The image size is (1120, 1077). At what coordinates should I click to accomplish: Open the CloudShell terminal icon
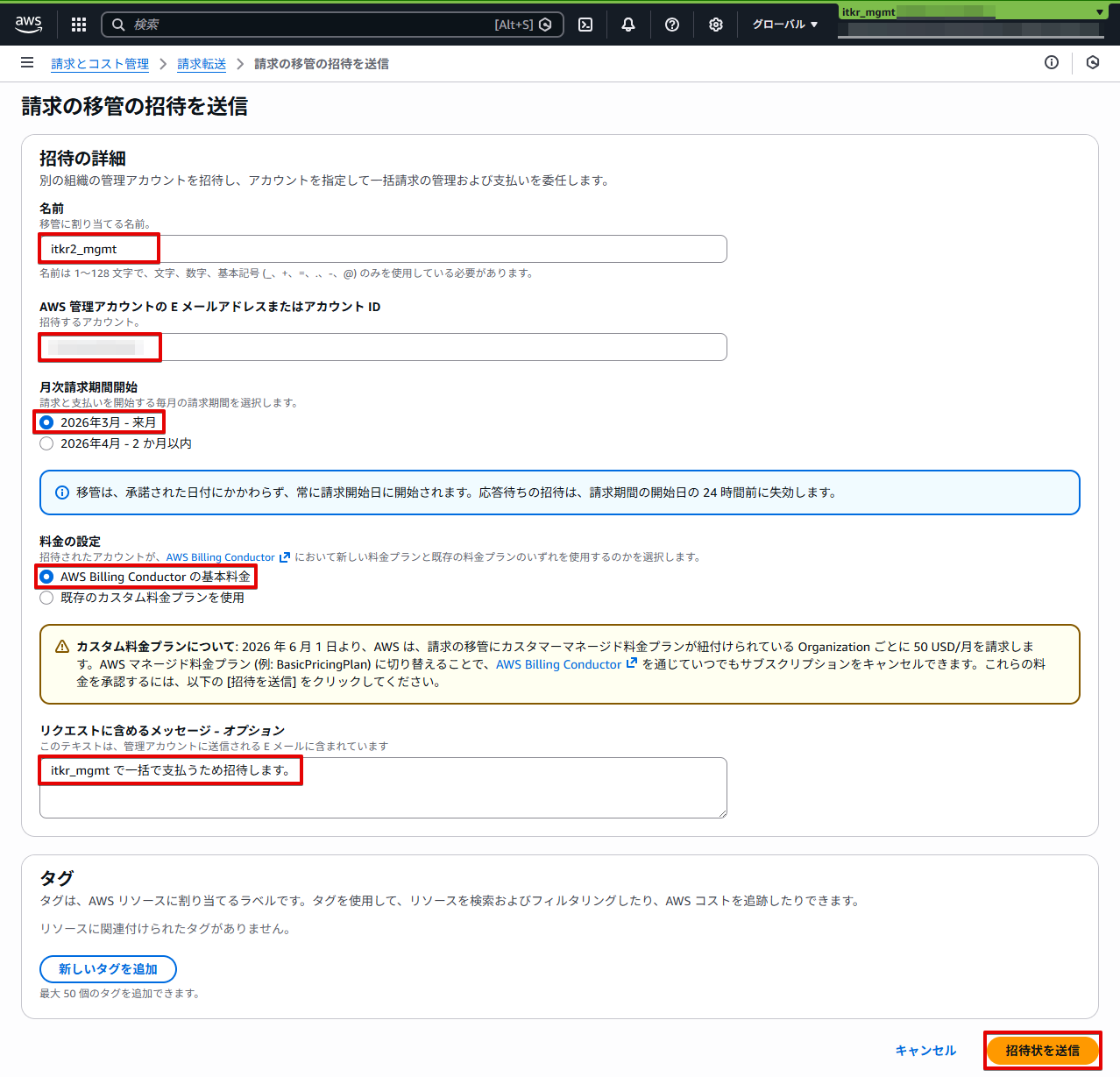click(585, 25)
